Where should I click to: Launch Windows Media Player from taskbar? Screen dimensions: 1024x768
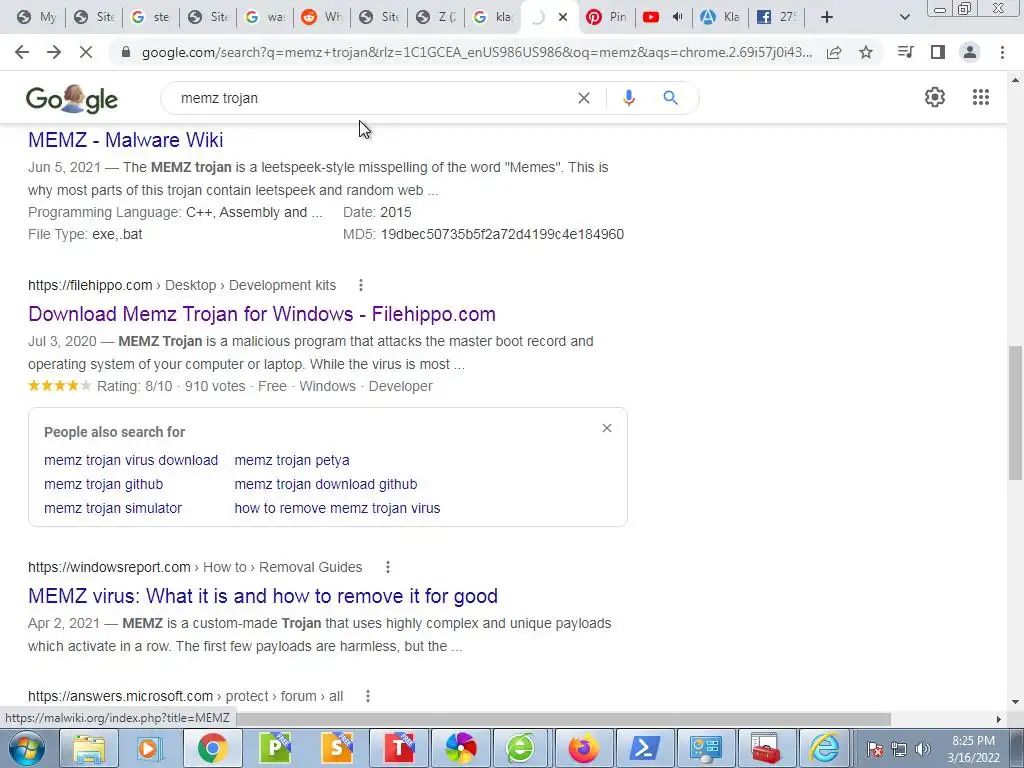(150, 748)
